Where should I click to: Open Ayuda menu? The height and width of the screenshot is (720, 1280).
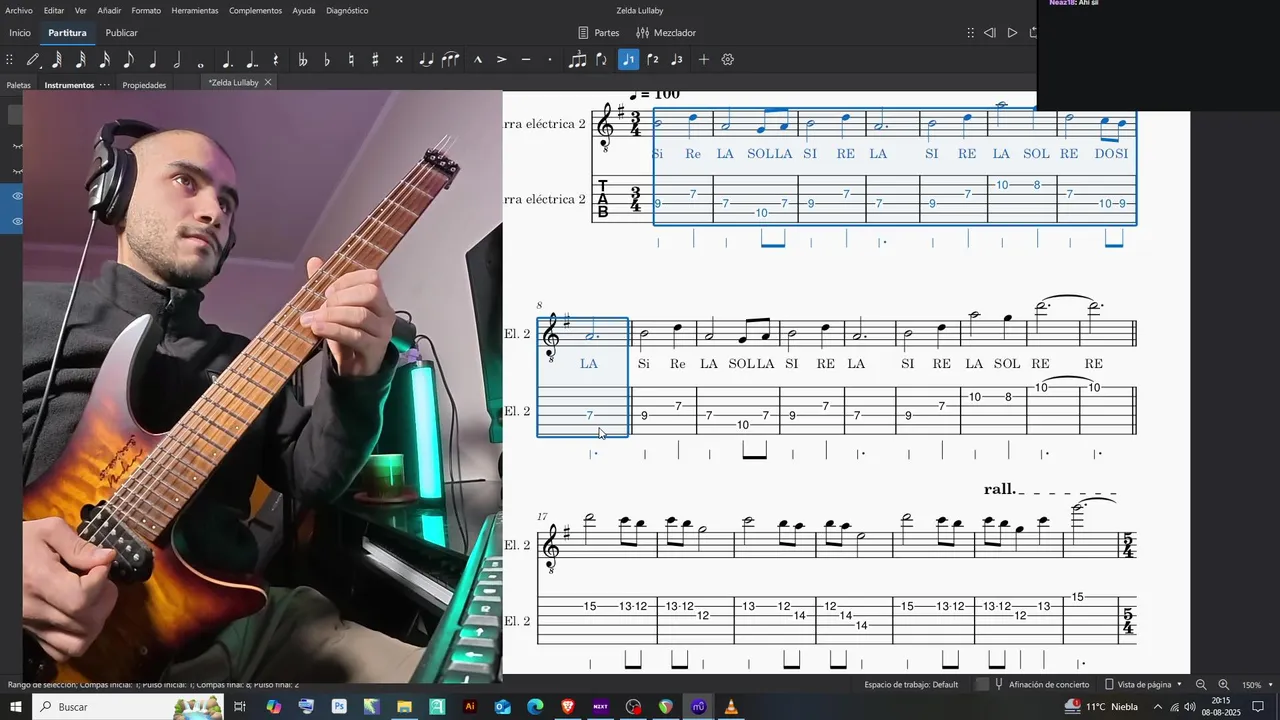tap(304, 11)
